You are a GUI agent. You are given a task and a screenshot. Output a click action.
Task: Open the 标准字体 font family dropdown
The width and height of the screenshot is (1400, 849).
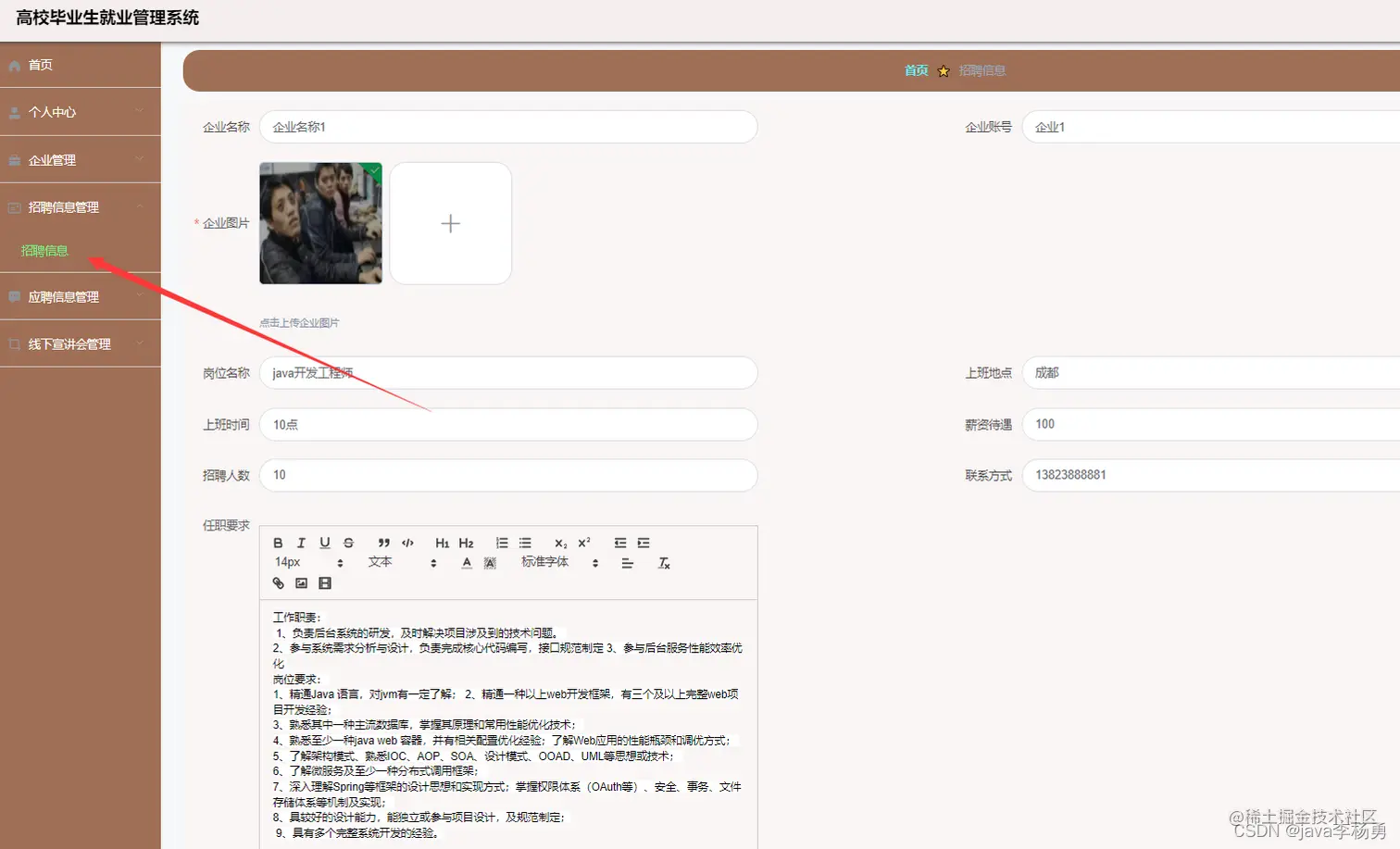coord(560,563)
